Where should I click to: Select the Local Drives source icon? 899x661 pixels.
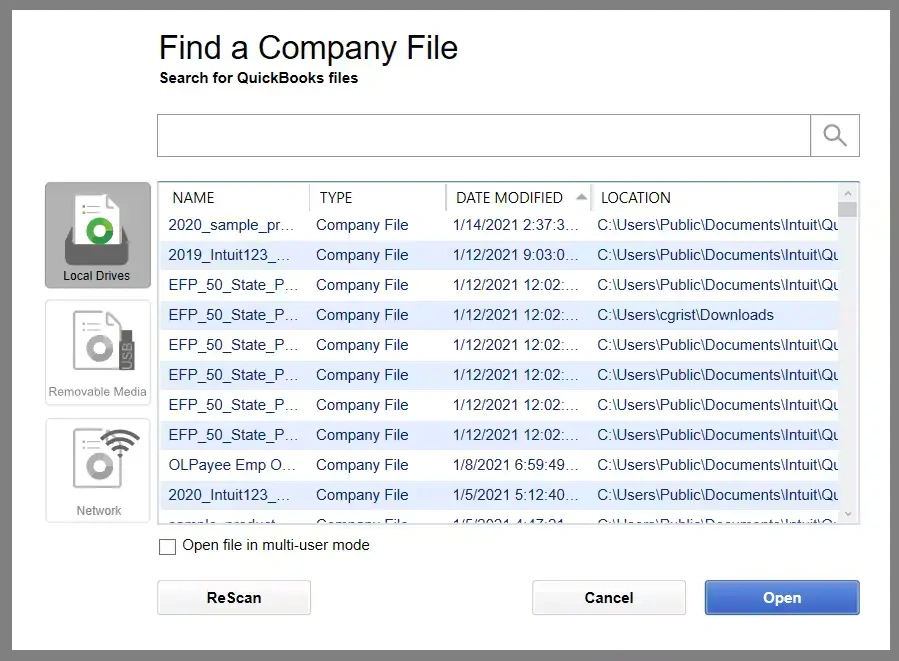click(97, 234)
